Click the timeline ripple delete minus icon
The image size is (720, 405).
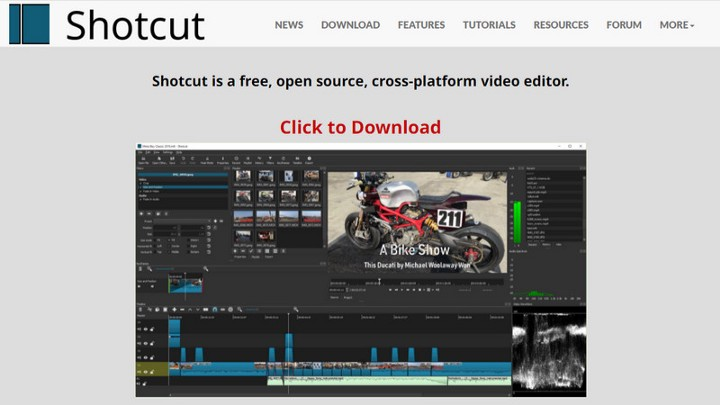coord(182,309)
